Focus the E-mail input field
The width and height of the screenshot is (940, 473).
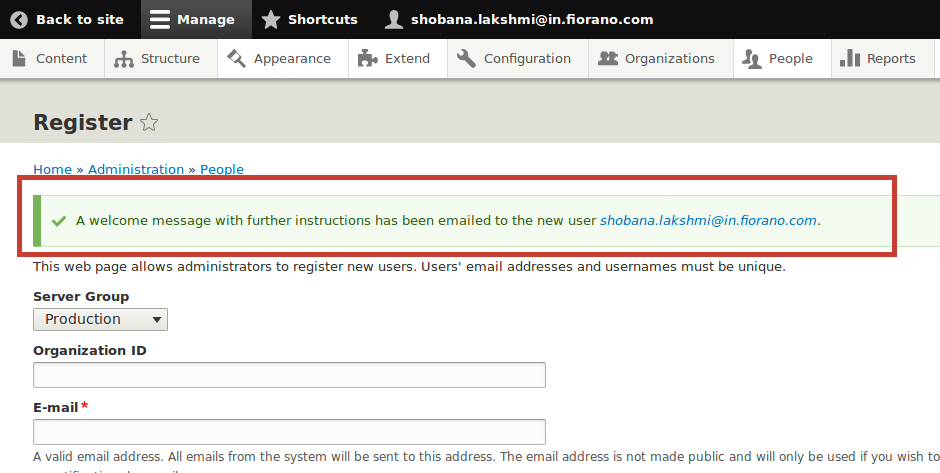[289, 432]
